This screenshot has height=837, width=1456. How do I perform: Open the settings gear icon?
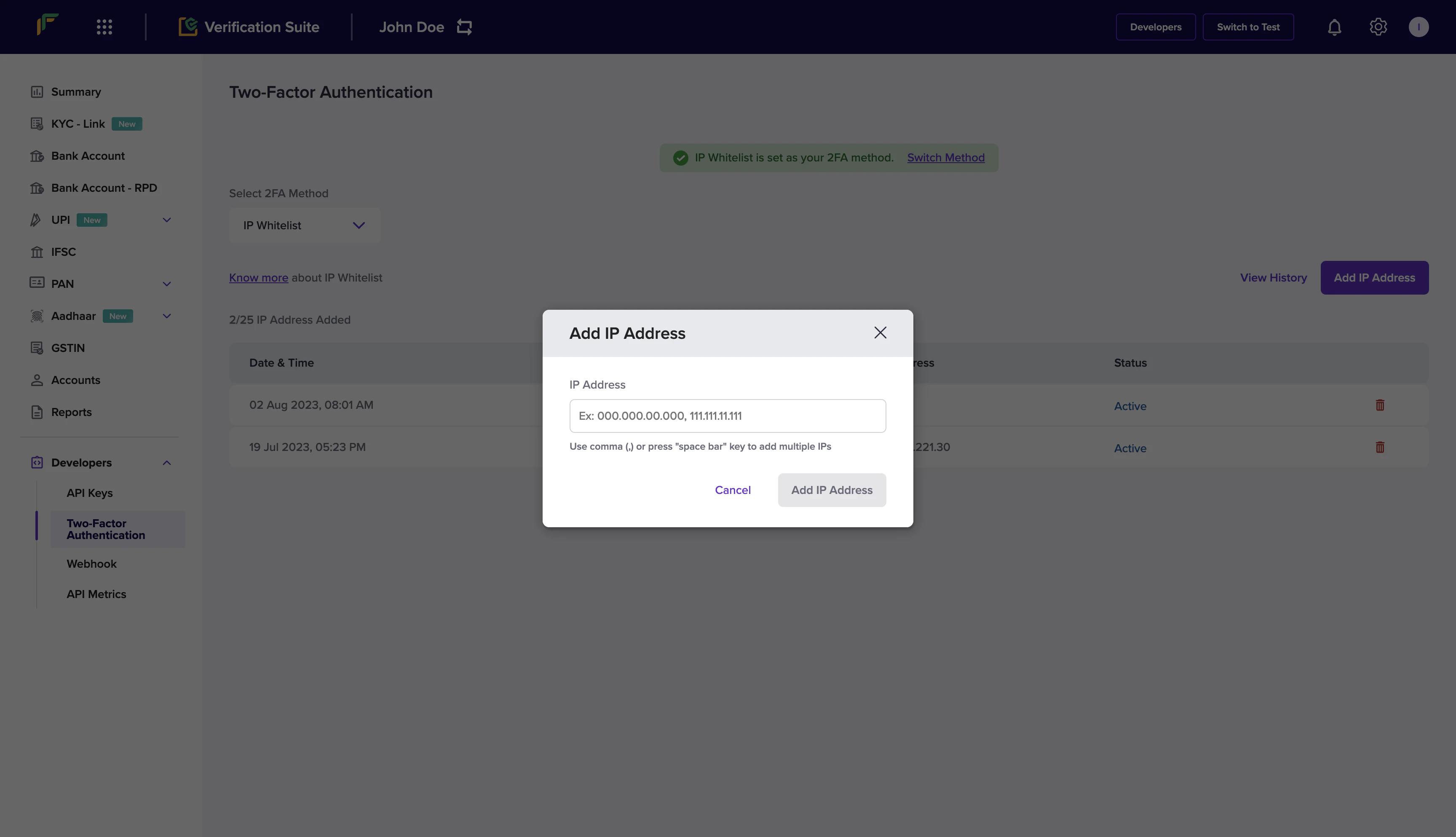[x=1378, y=27]
